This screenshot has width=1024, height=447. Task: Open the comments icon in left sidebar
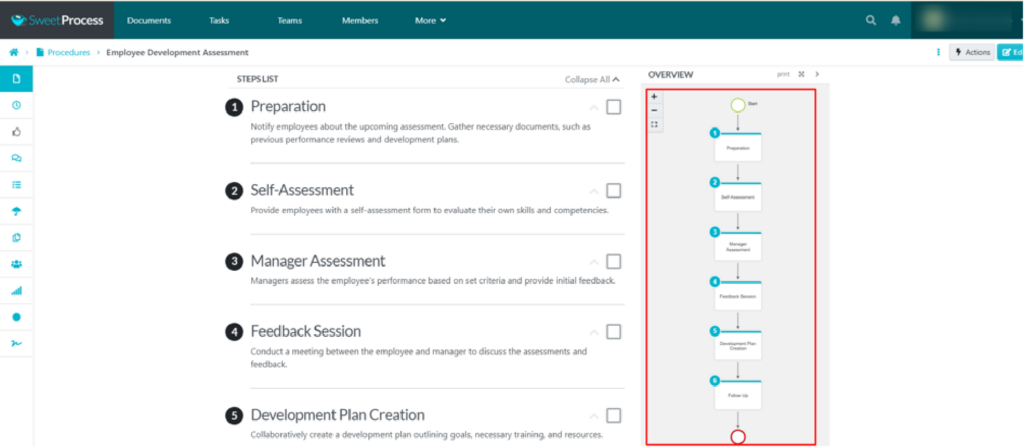(x=16, y=158)
